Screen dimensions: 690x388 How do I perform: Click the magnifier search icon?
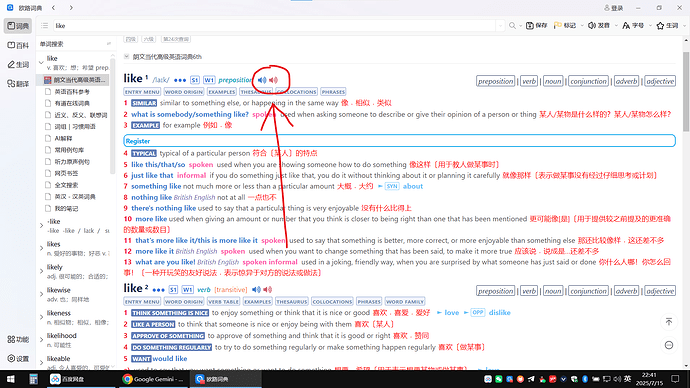point(512,26)
